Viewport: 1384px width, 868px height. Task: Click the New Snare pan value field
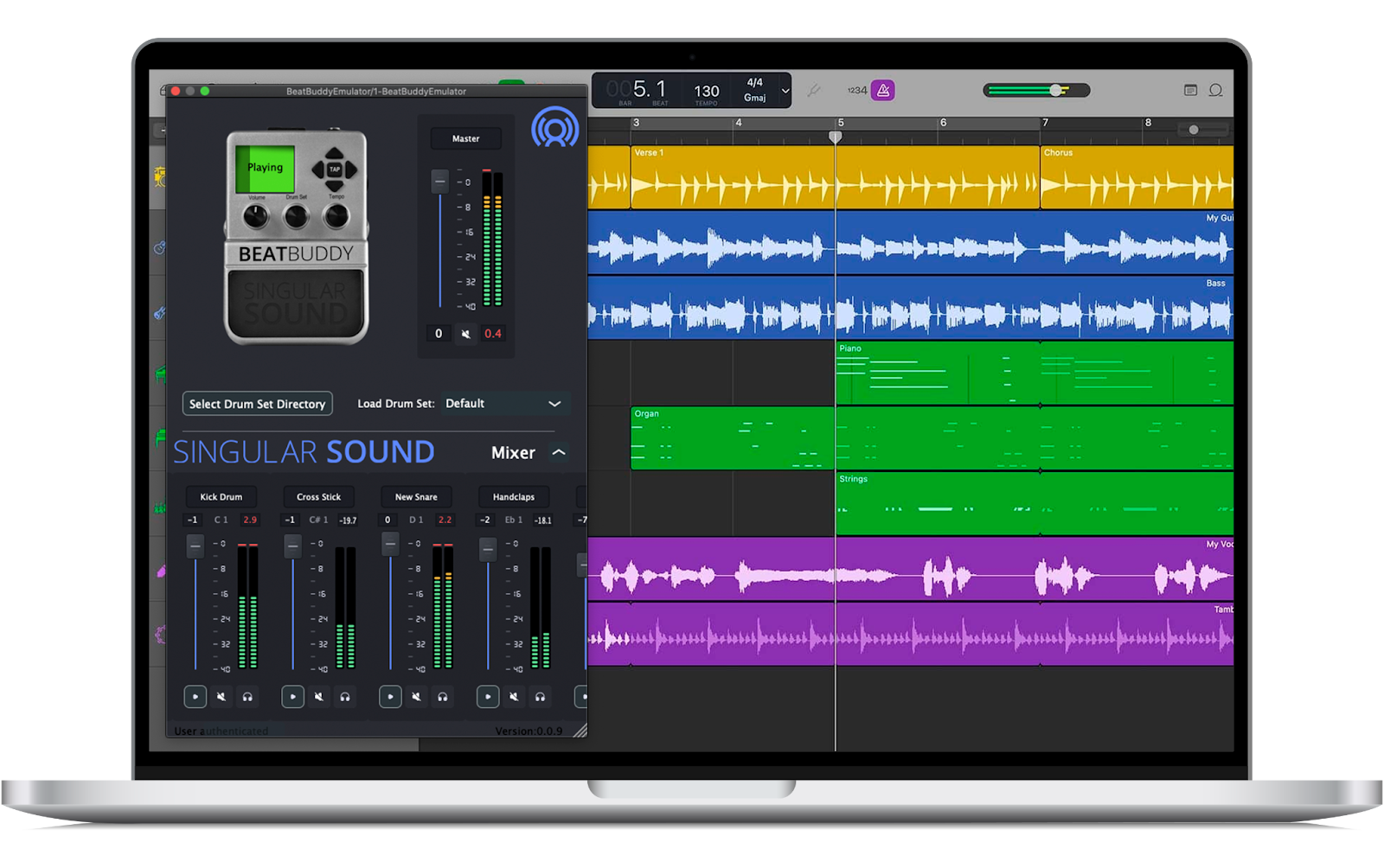pyautogui.click(x=388, y=520)
